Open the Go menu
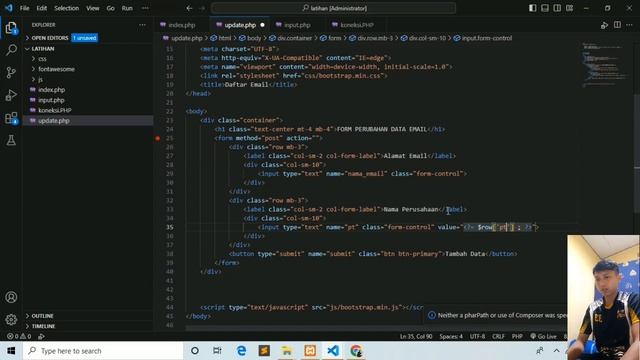The width and height of the screenshot is (640, 360). tap(111, 8)
